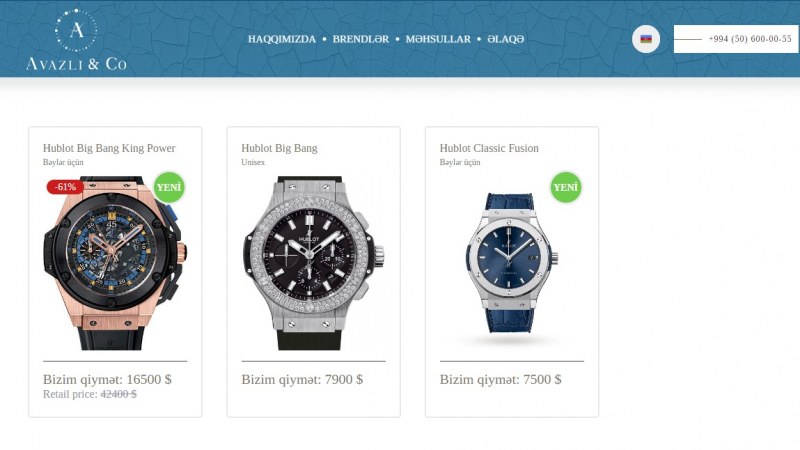The image size is (800, 450).
Task: Go to the MƏHSULLAR page
Action: pos(438,39)
